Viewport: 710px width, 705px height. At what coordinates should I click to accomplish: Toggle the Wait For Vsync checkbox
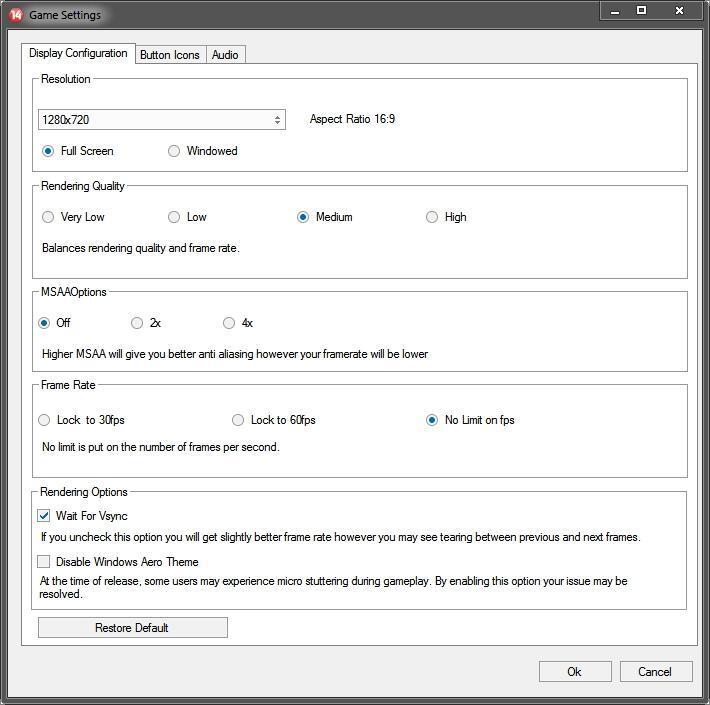point(44,516)
